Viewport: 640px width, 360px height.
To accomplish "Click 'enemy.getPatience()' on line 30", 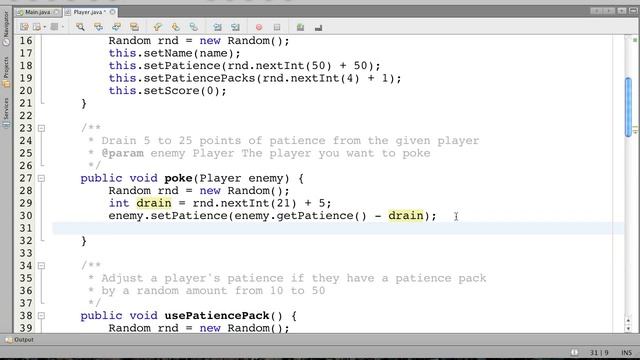I will pyautogui.click(x=301, y=216).
